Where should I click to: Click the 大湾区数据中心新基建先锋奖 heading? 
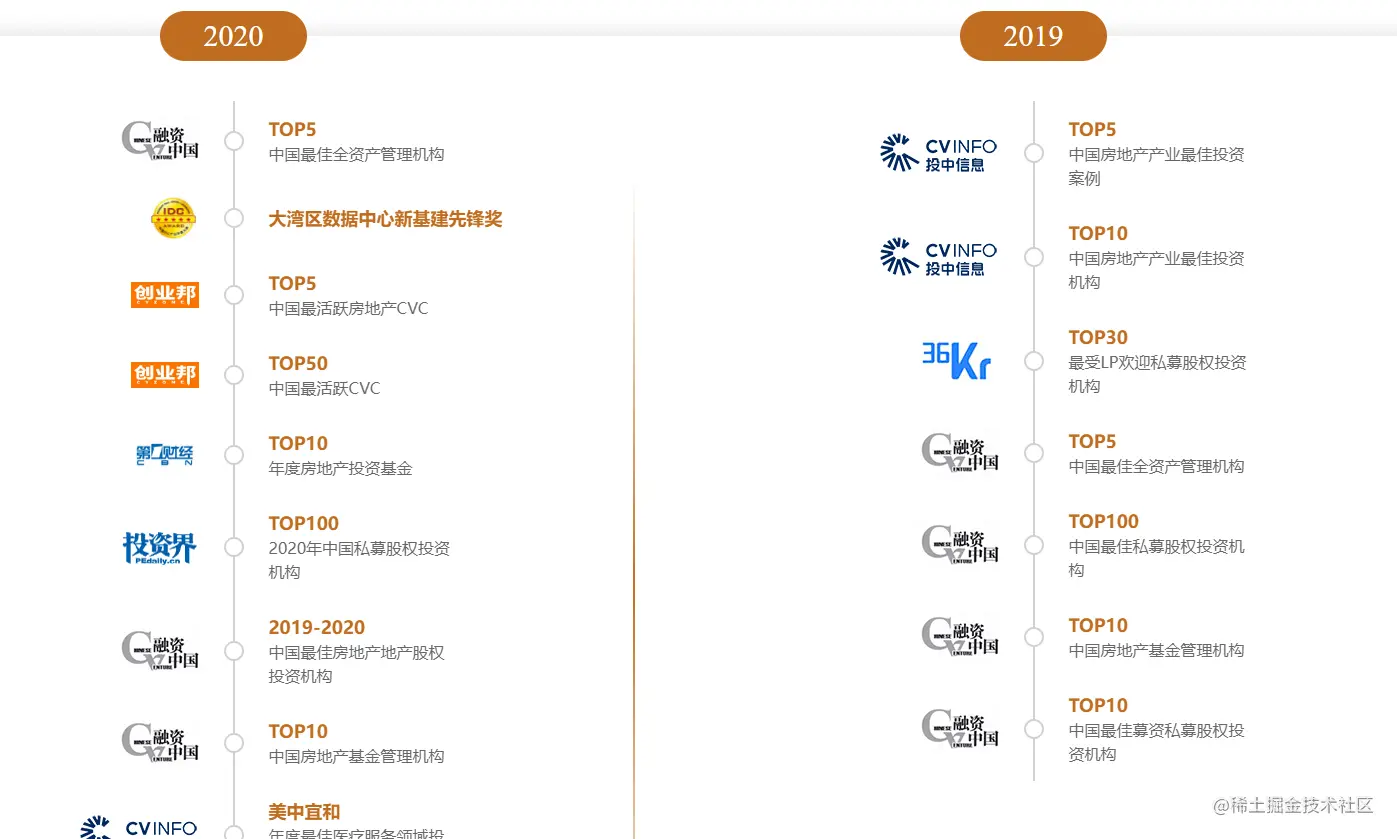(385, 219)
